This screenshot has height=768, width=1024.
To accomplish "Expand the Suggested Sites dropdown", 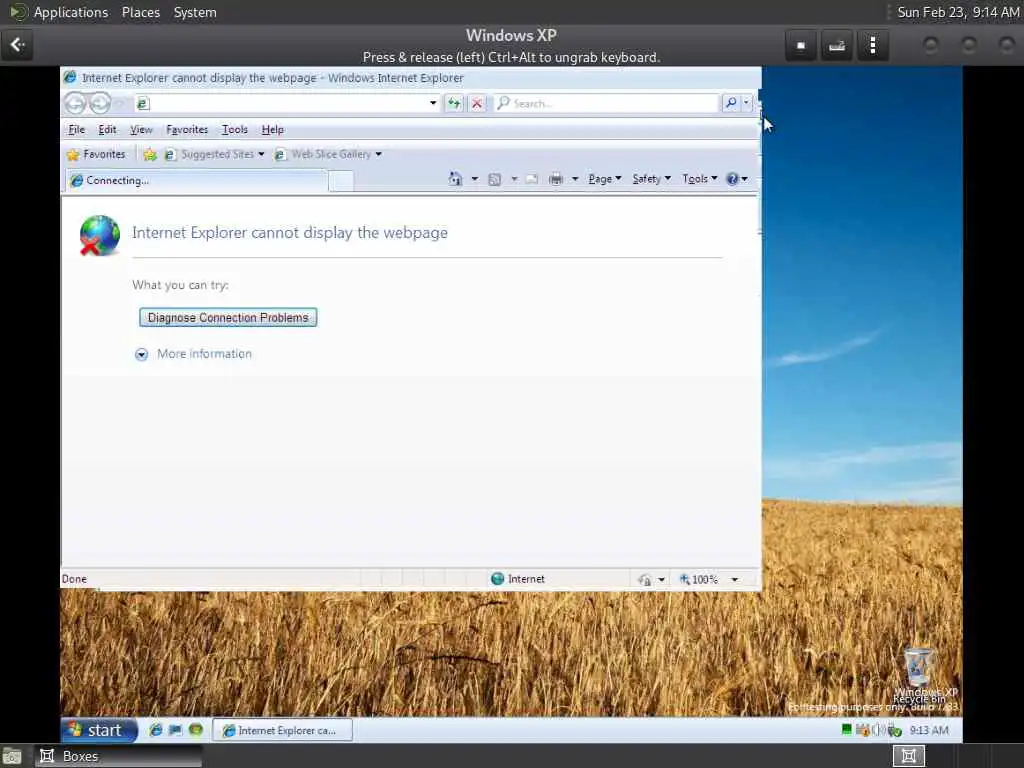I will pyautogui.click(x=261, y=155).
